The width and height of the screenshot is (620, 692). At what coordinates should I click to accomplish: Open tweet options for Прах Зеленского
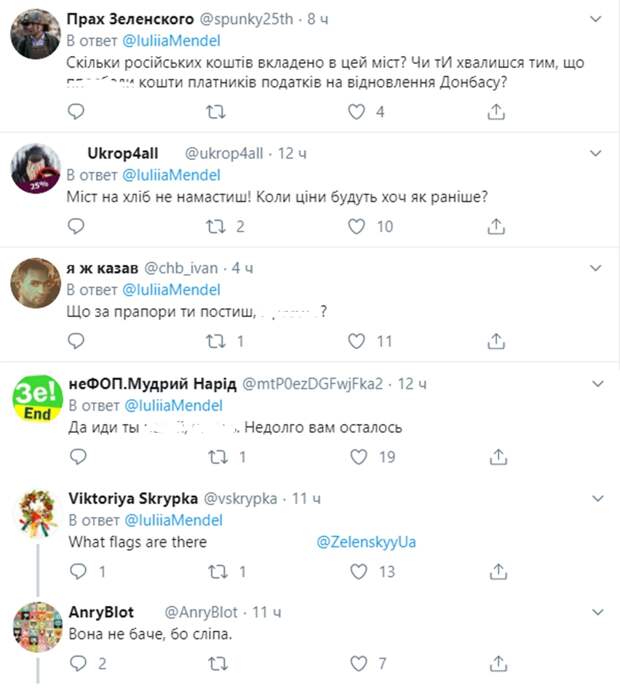pyautogui.click(x=596, y=19)
